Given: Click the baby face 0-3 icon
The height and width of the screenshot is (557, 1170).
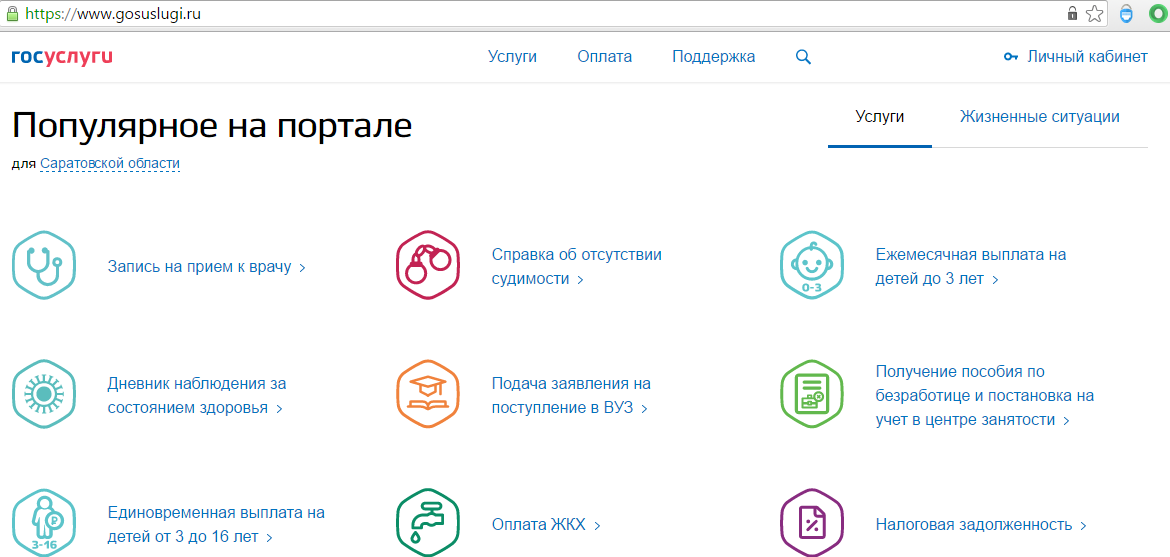Looking at the screenshot, I should point(812,266).
